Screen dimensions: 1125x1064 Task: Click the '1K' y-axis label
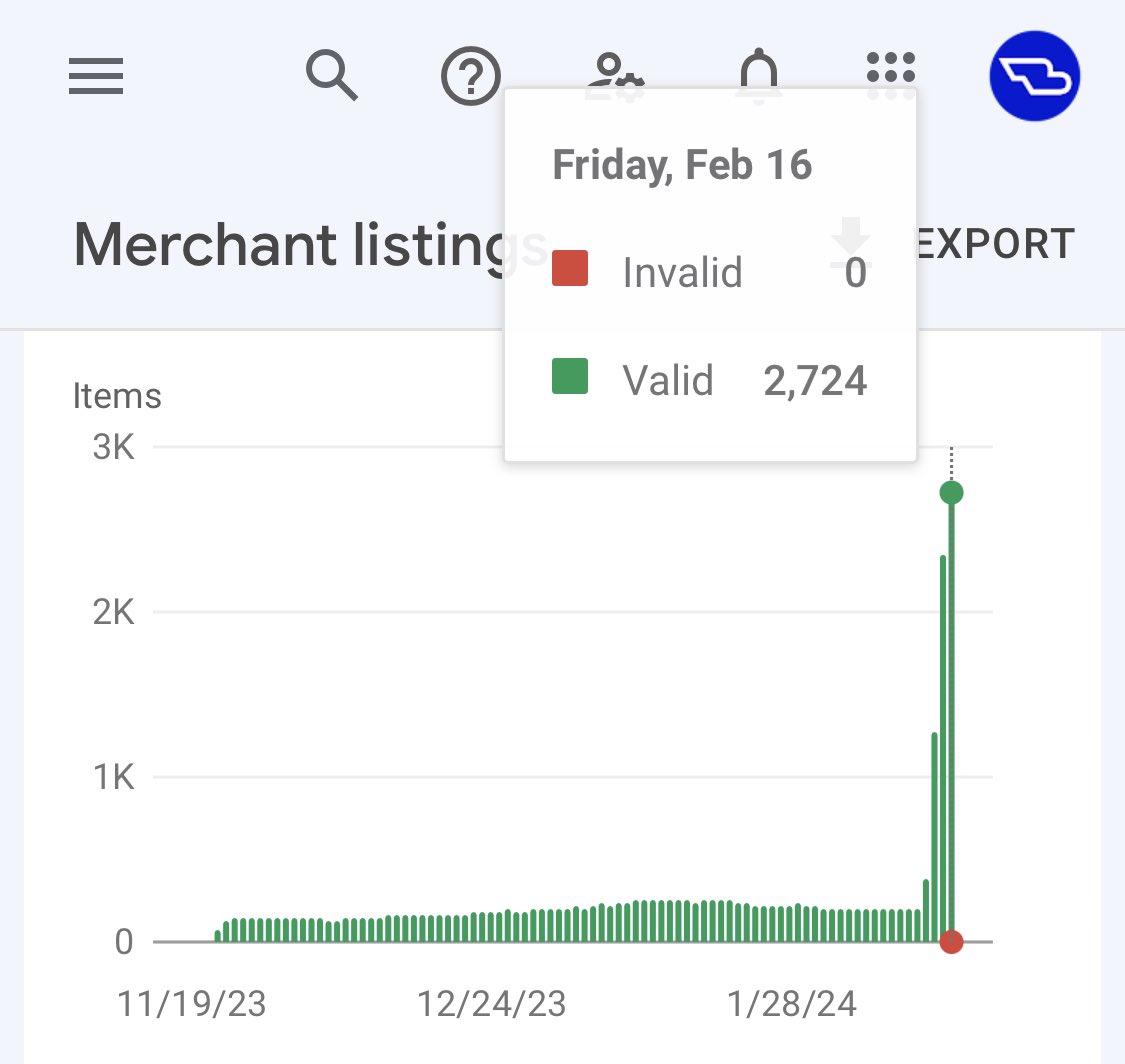click(x=113, y=777)
